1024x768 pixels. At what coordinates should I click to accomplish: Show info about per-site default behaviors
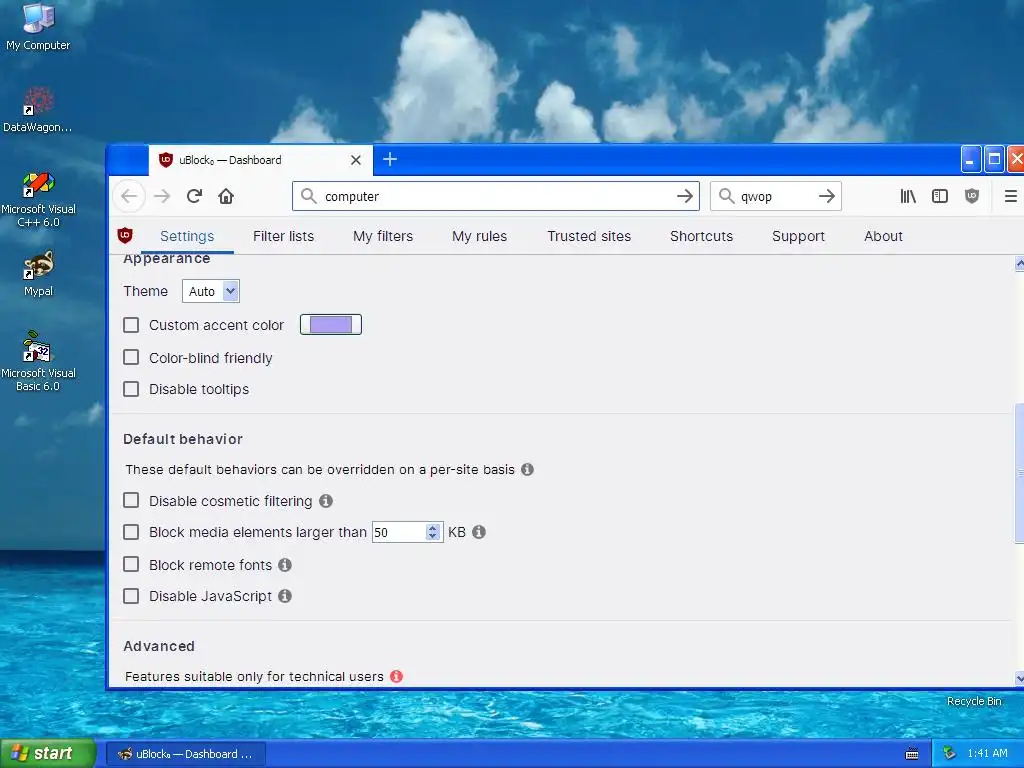coord(528,470)
